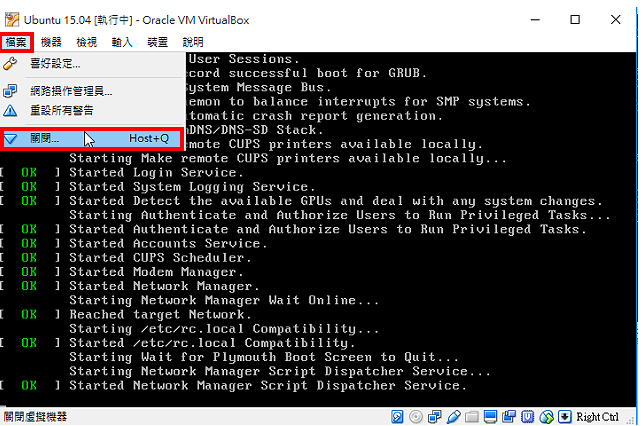The width and height of the screenshot is (643, 426).
Task: Click the 'Started System Logging Service.' line
Action: point(192,187)
